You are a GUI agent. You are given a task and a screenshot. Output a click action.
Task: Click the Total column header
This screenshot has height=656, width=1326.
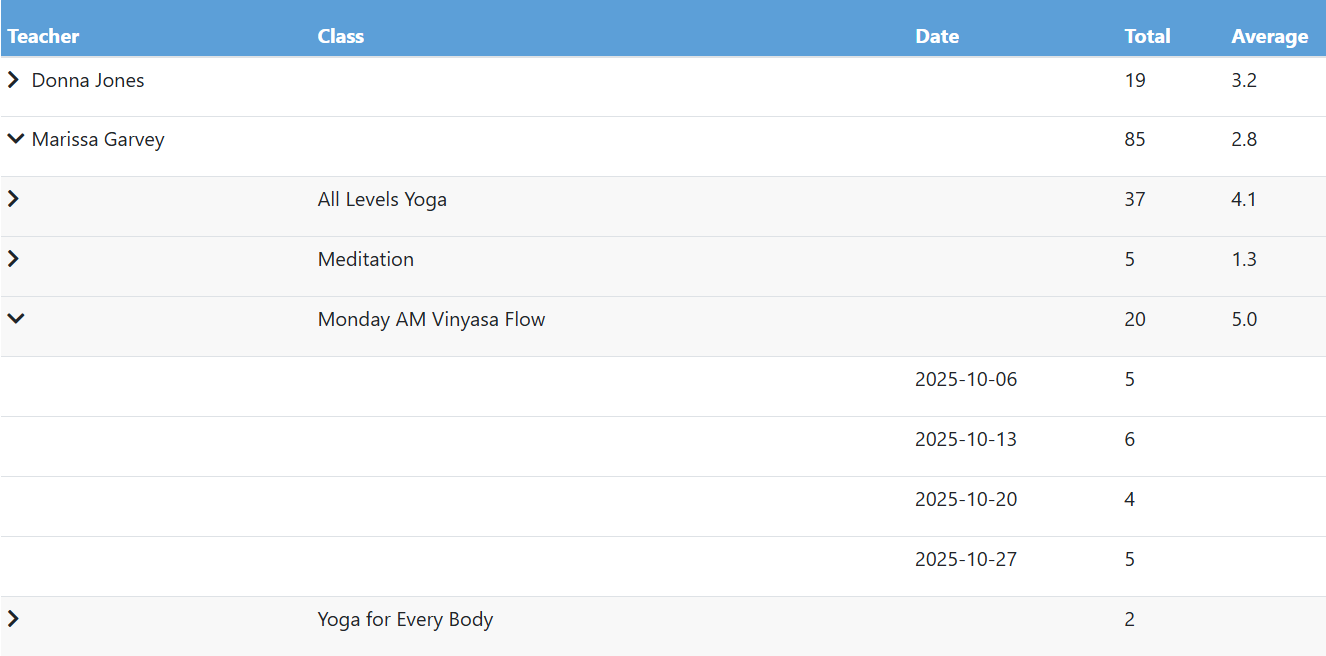click(1147, 36)
